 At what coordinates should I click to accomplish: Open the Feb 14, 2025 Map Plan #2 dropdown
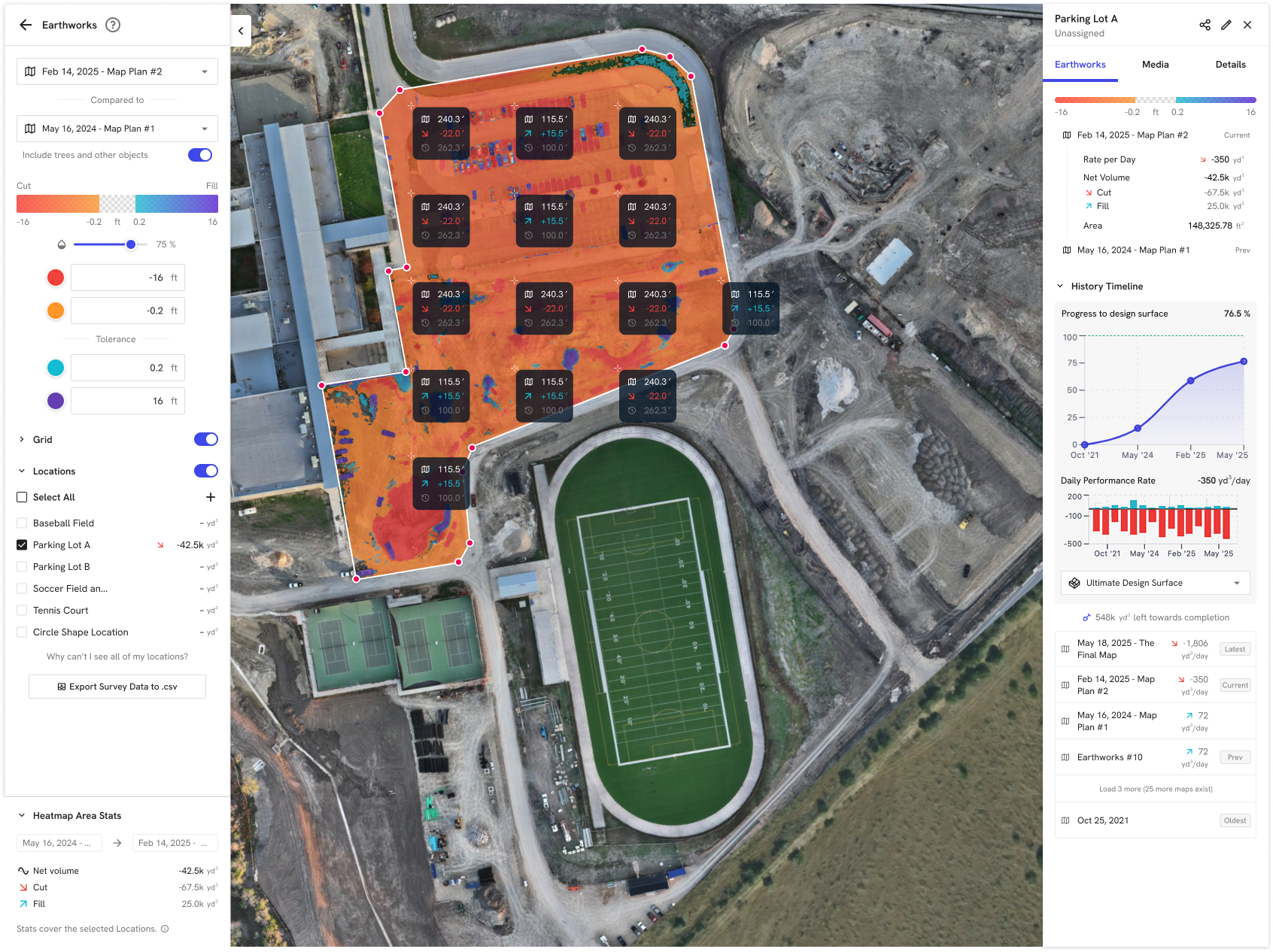pos(117,71)
